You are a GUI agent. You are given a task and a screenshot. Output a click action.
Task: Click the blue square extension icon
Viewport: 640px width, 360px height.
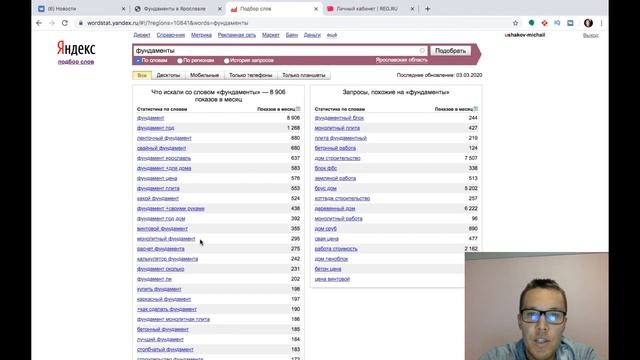click(570, 23)
